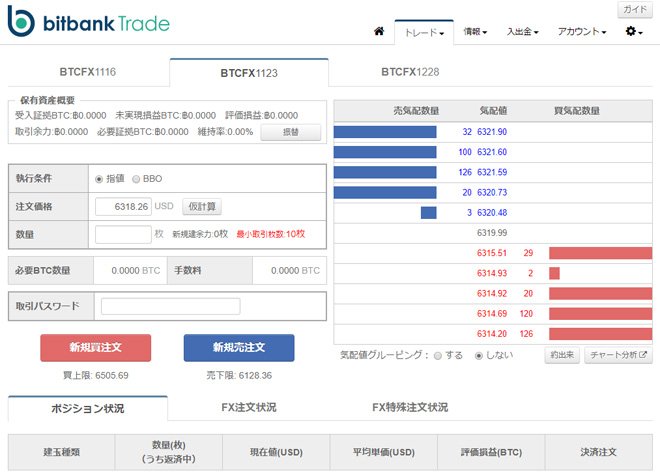The height and width of the screenshot is (475, 660).
Task: Expand the 入出金 dropdown menu
Action: pyautogui.click(x=522, y=32)
